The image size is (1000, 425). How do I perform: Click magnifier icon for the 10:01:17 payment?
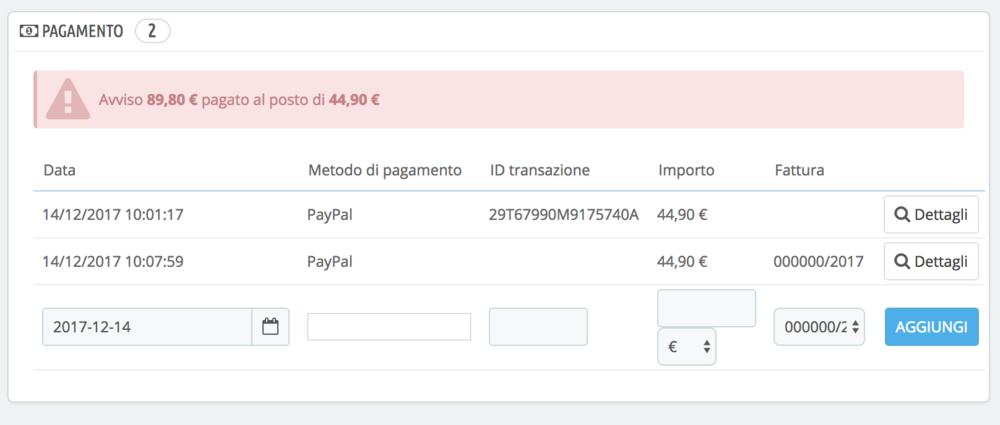pos(902,214)
